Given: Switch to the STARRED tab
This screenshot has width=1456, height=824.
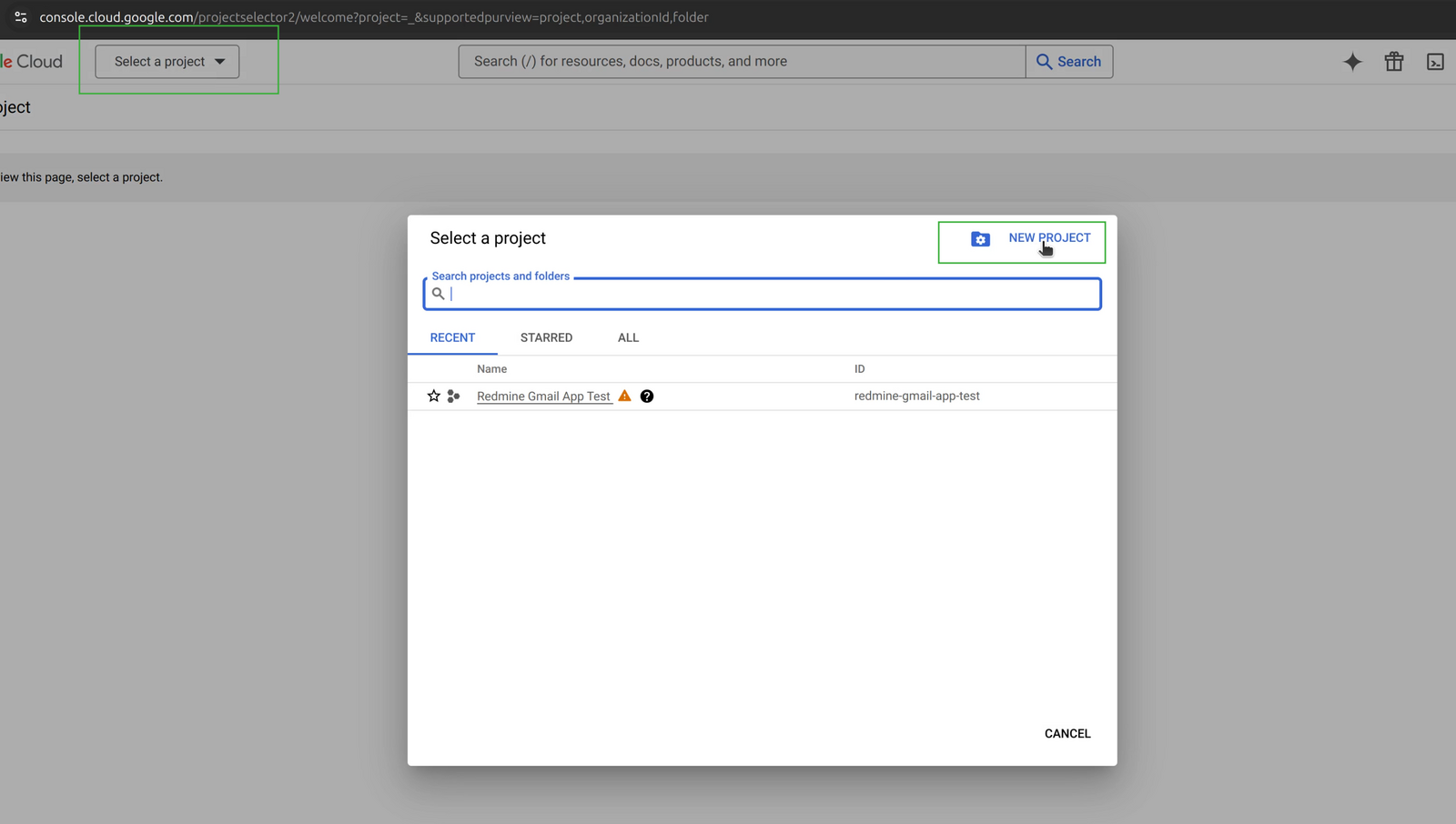Looking at the screenshot, I should coord(545,337).
